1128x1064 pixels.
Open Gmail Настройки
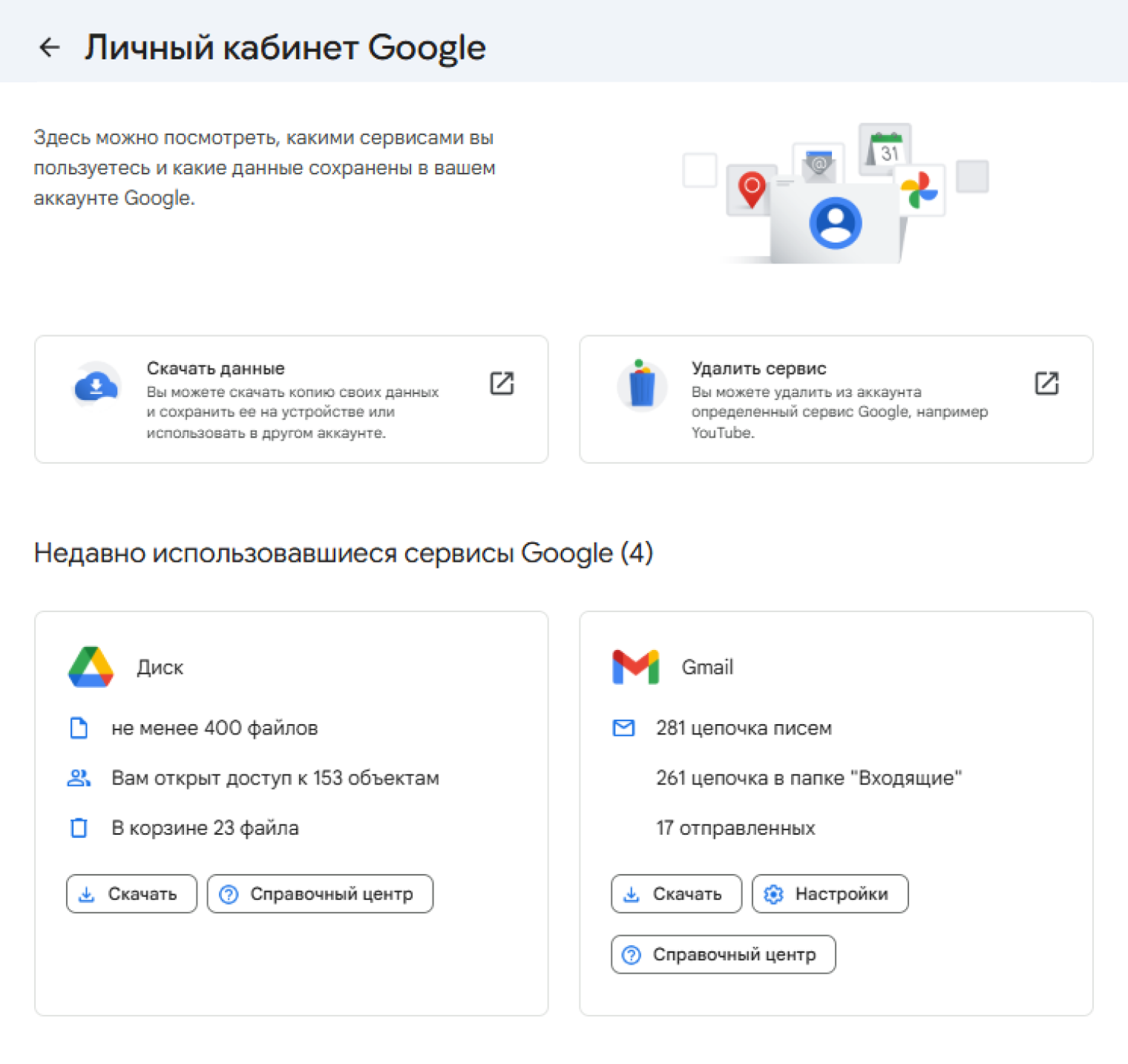point(830,894)
